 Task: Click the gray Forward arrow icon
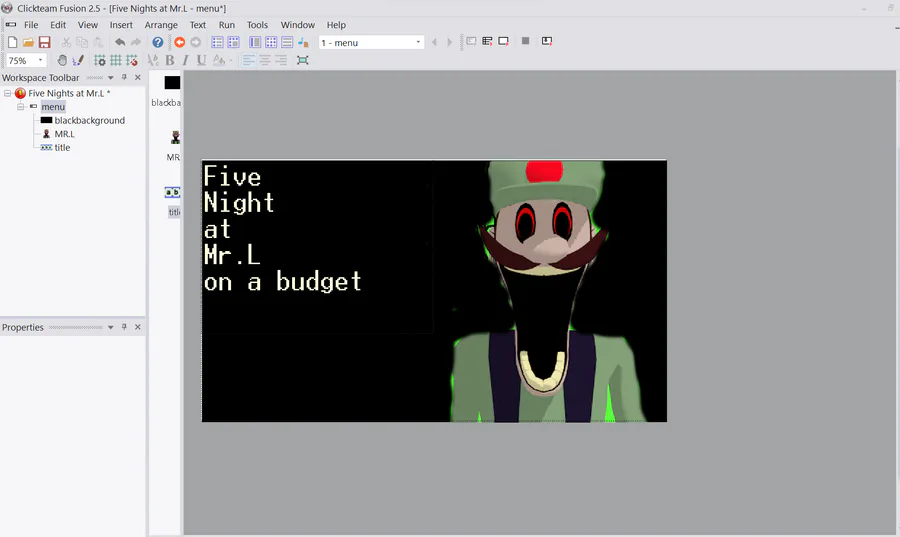click(x=196, y=42)
